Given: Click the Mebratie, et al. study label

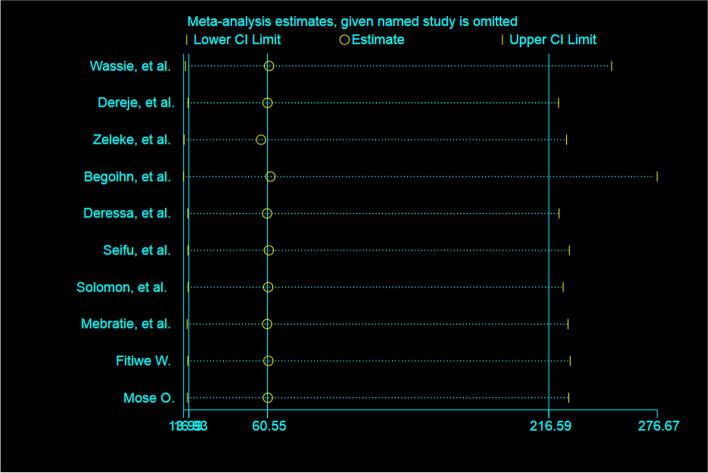Looking at the screenshot, I should [x=125, y=324].
